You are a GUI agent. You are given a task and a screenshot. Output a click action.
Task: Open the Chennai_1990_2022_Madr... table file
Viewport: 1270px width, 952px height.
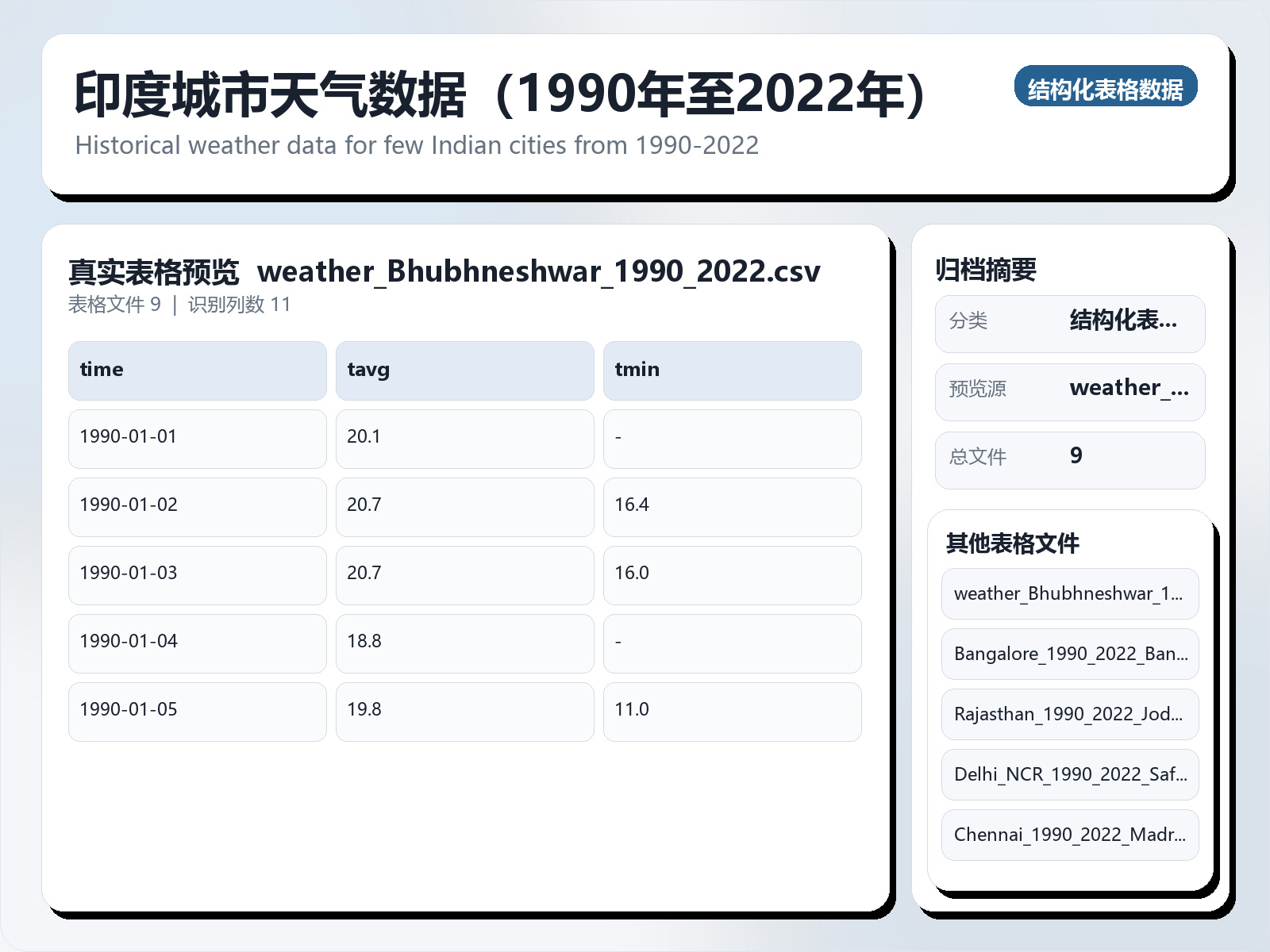coord(1069,835)
